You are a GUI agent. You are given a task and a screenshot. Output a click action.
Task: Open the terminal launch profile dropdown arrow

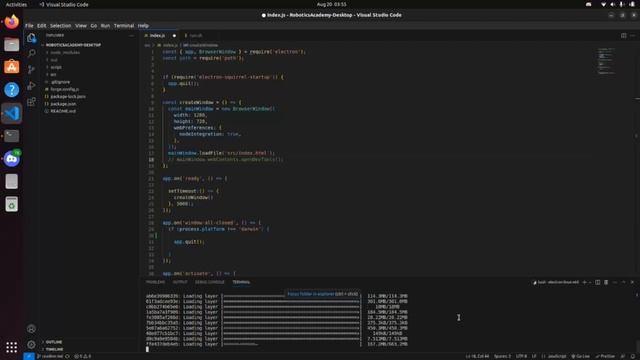[x=590, y=282]
